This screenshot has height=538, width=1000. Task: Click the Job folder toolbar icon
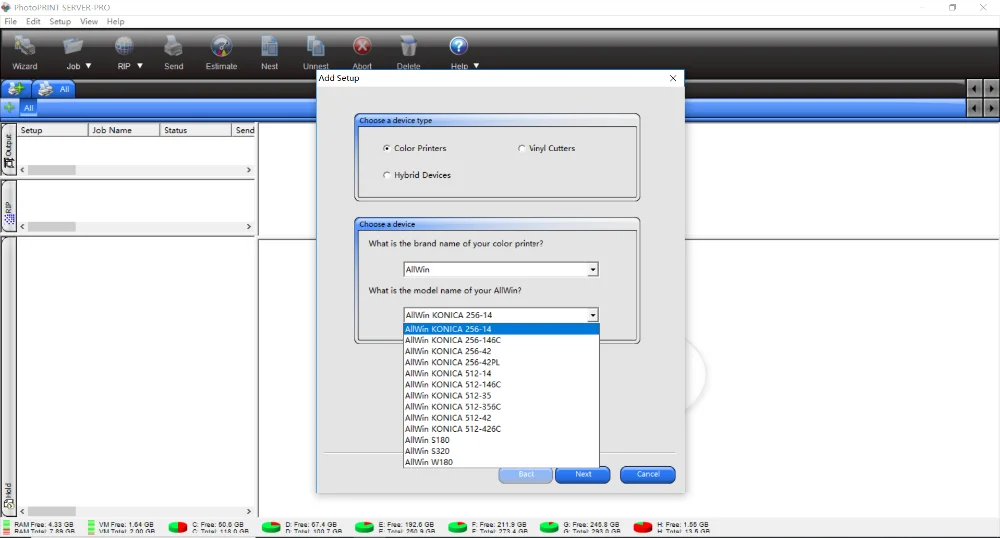click(73, 47)
